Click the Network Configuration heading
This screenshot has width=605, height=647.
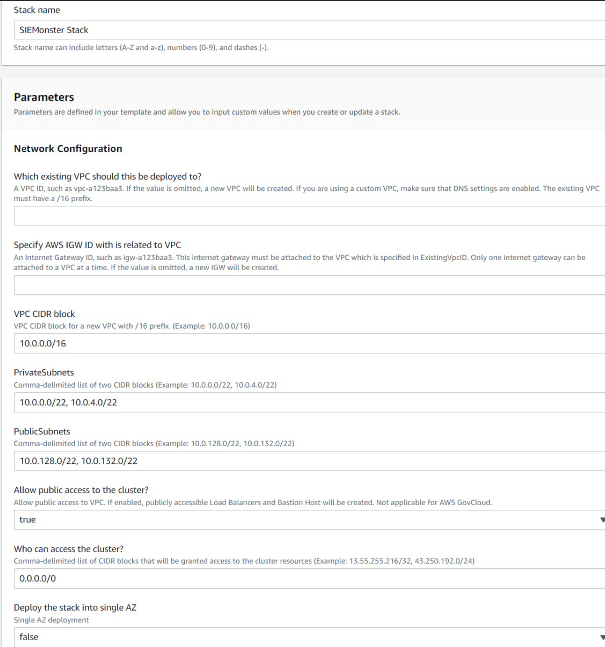click(x=68, y=149)
